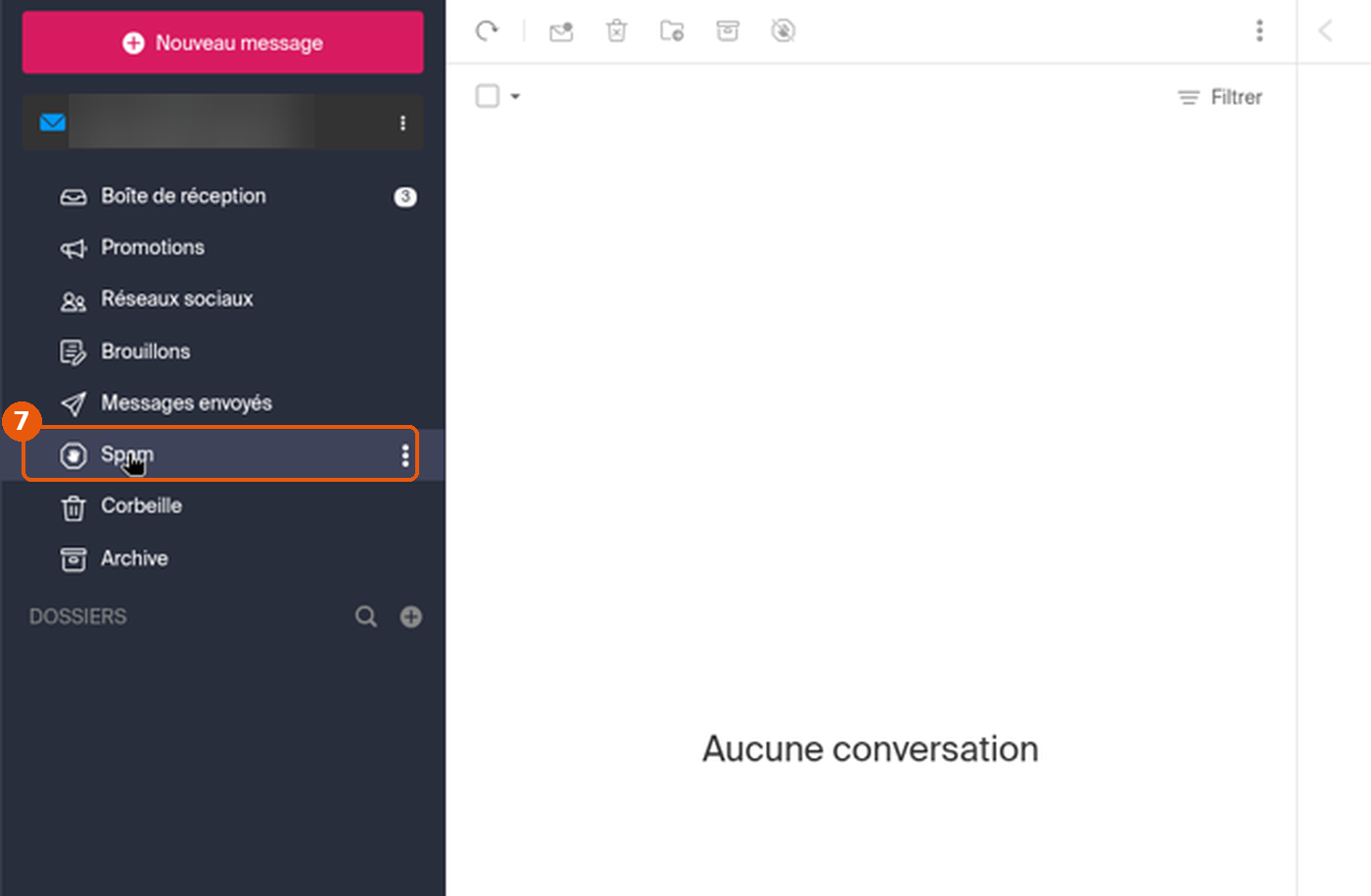Click the inbox unread count badge
The image size is (1371, 896).
click(x=405, y=197)
